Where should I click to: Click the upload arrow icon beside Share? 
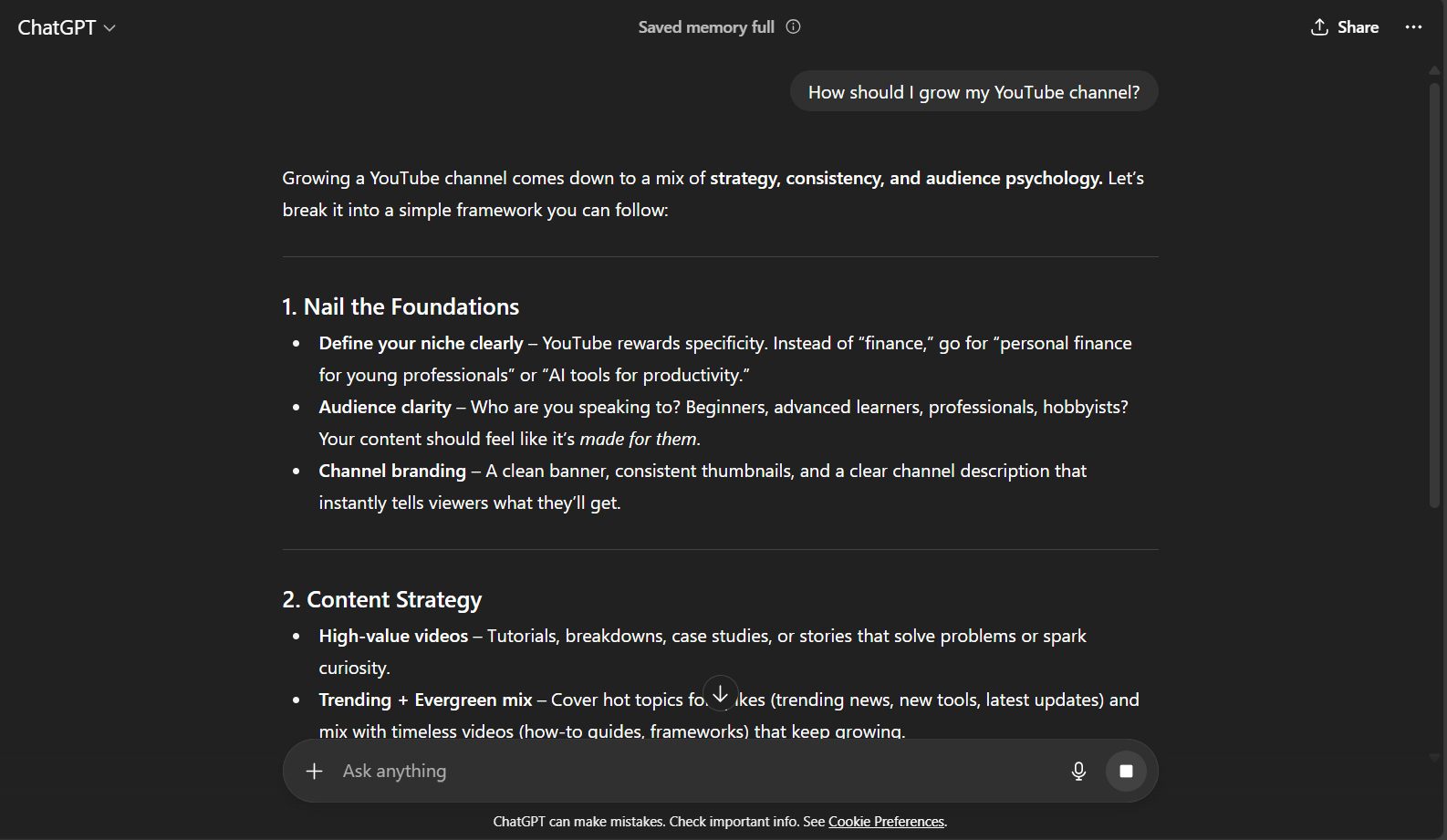(x=1319, y=27)
